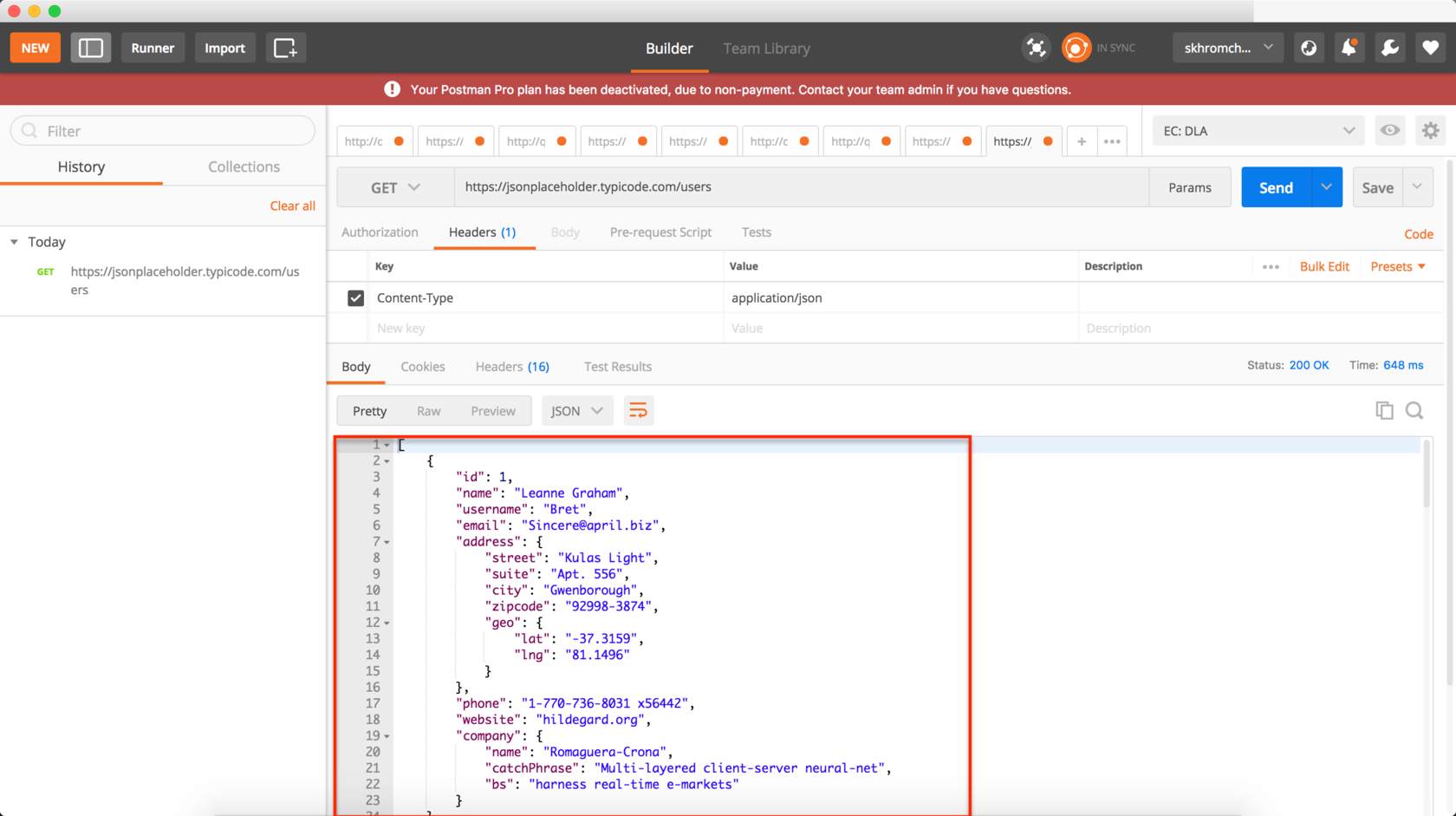Clear all history with Clear all link
The width and height of the screenshot is (1456, 816).
(x=293, y=206)
